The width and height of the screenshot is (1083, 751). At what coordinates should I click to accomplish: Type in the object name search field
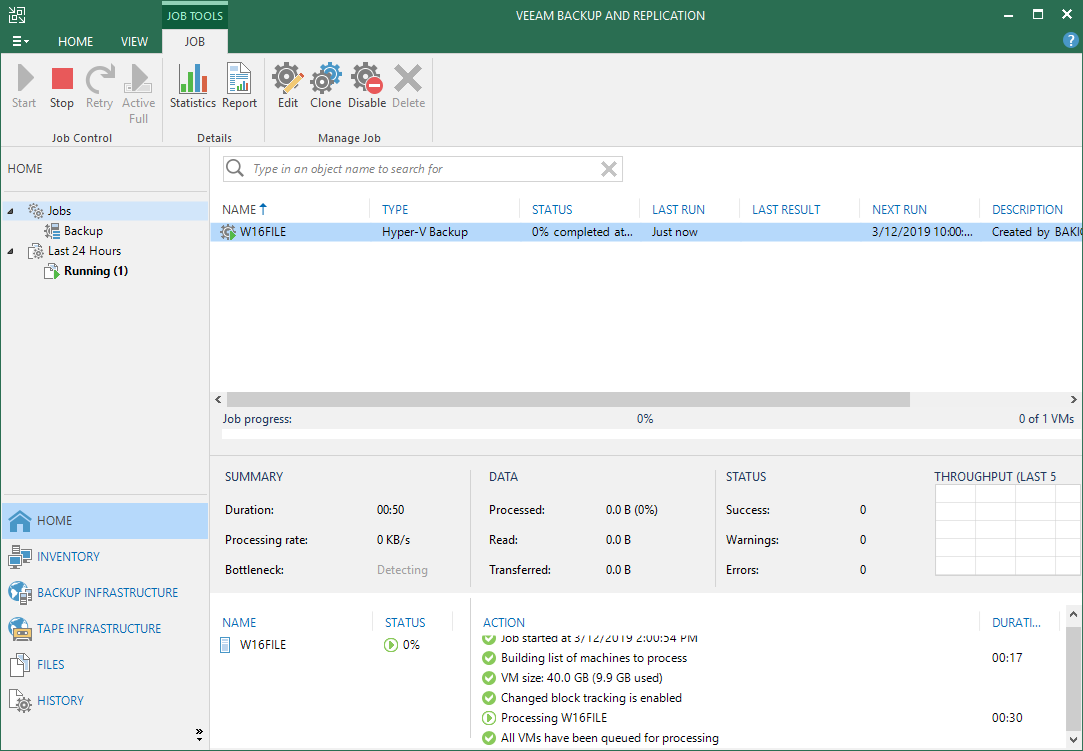click(x=423, y=169)
